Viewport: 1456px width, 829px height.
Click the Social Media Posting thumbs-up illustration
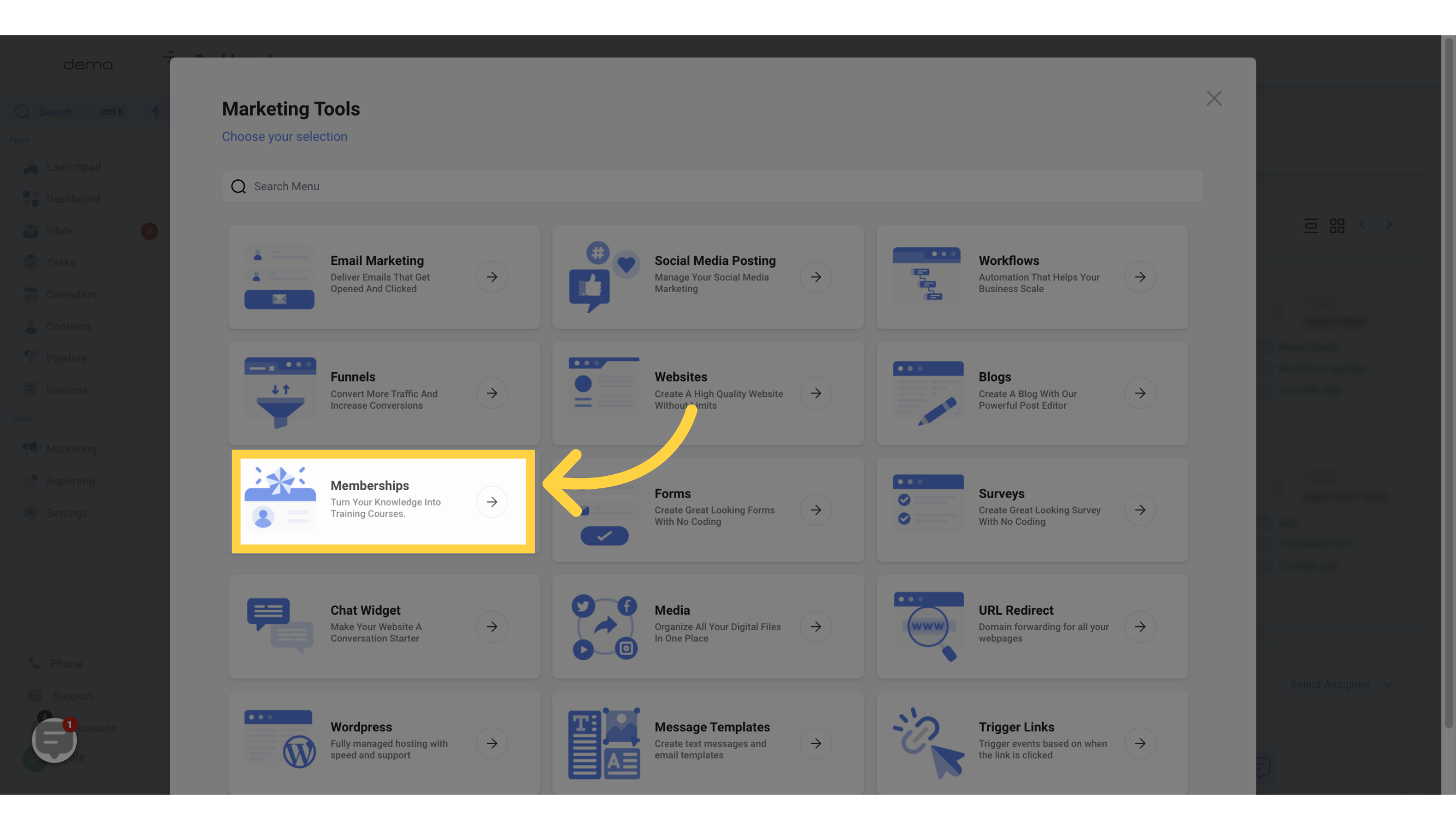click(x=604, y=277)
